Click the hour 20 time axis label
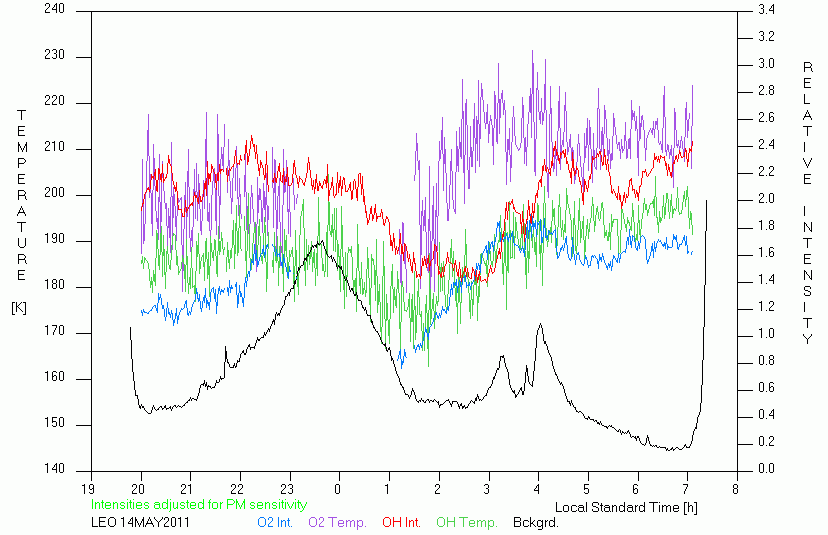Viewport: 828px width, 535px height. point(138,489)
